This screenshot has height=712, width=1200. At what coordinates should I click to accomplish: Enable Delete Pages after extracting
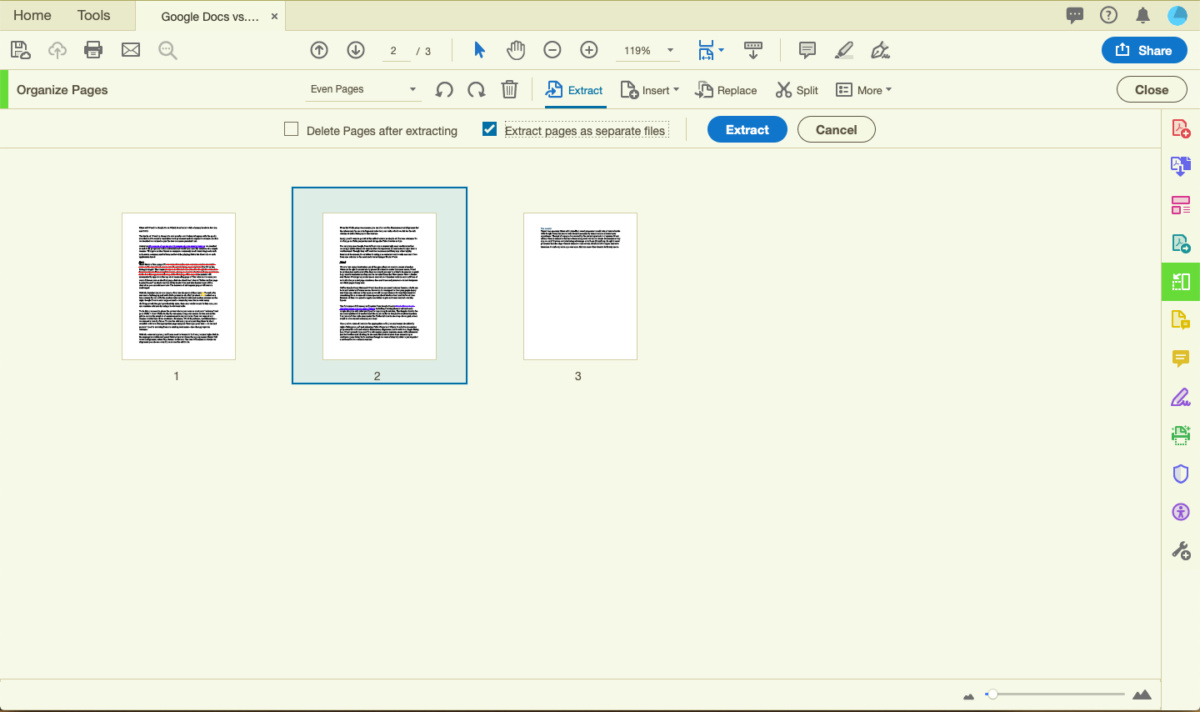(x=291, y=129)
